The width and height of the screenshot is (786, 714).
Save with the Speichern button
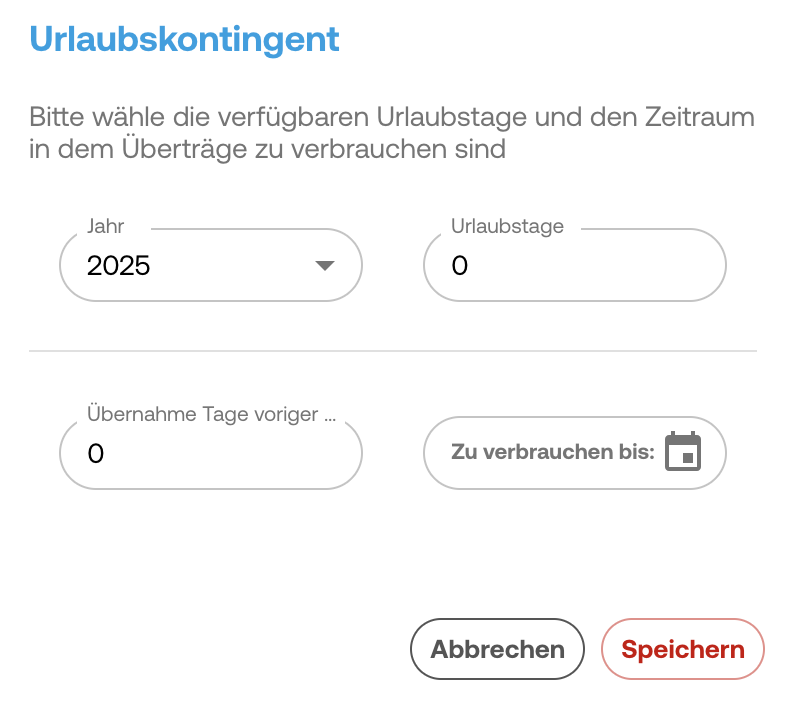coord(683,649)
